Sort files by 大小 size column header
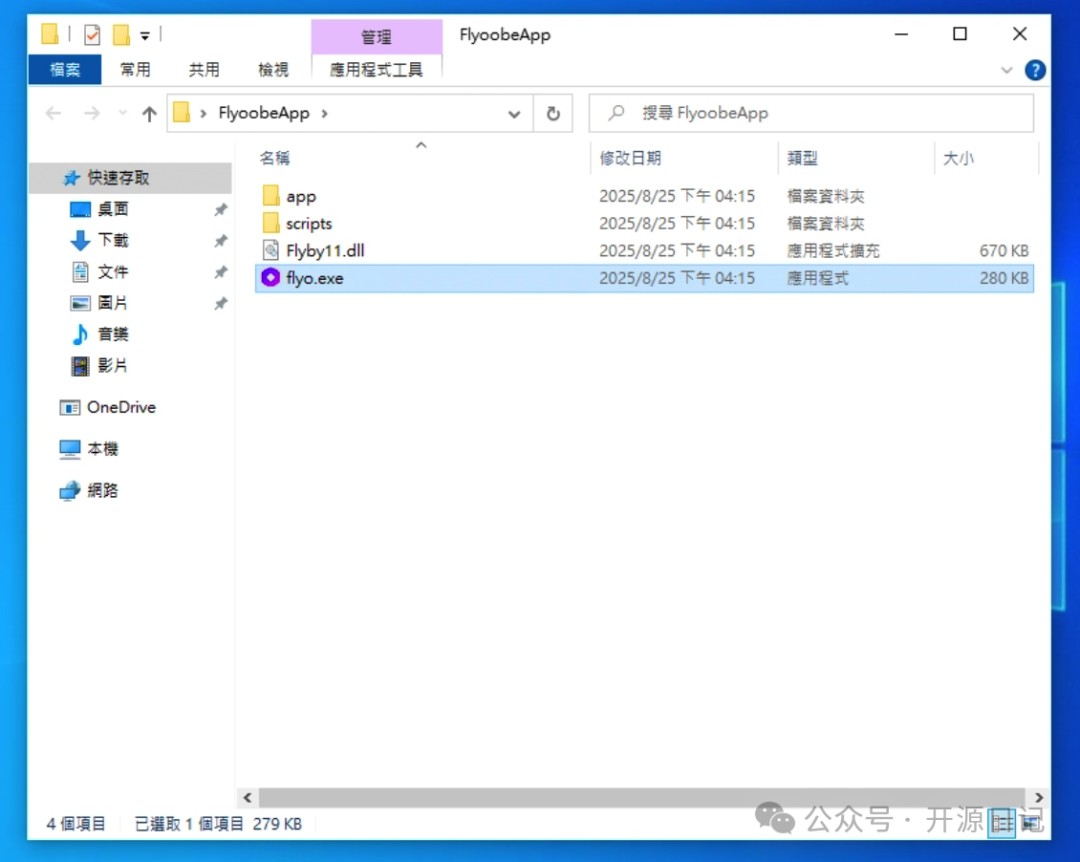Viewport: 1080px width, 862px height. (958, 158)
